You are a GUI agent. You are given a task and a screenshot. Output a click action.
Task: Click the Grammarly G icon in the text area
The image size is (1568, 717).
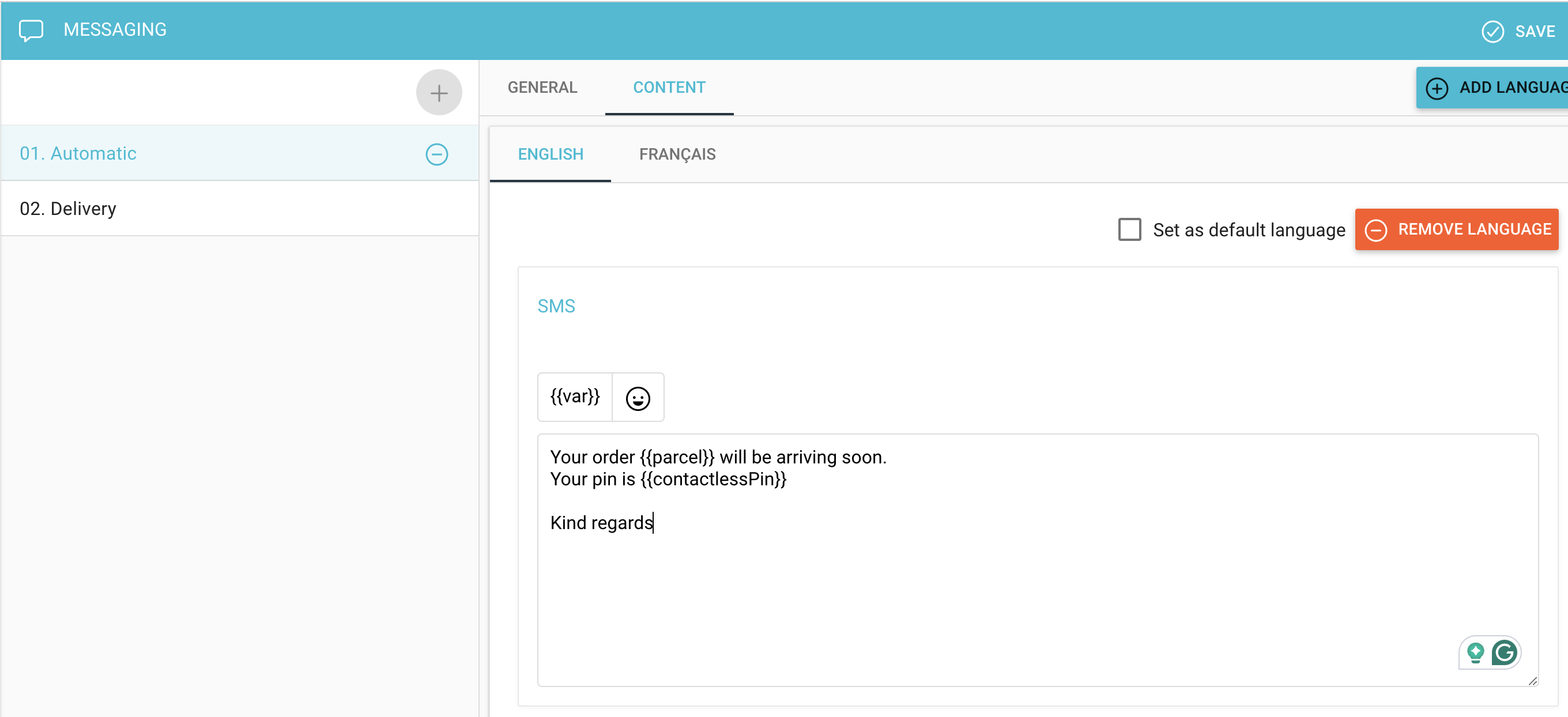point(1503,653)
